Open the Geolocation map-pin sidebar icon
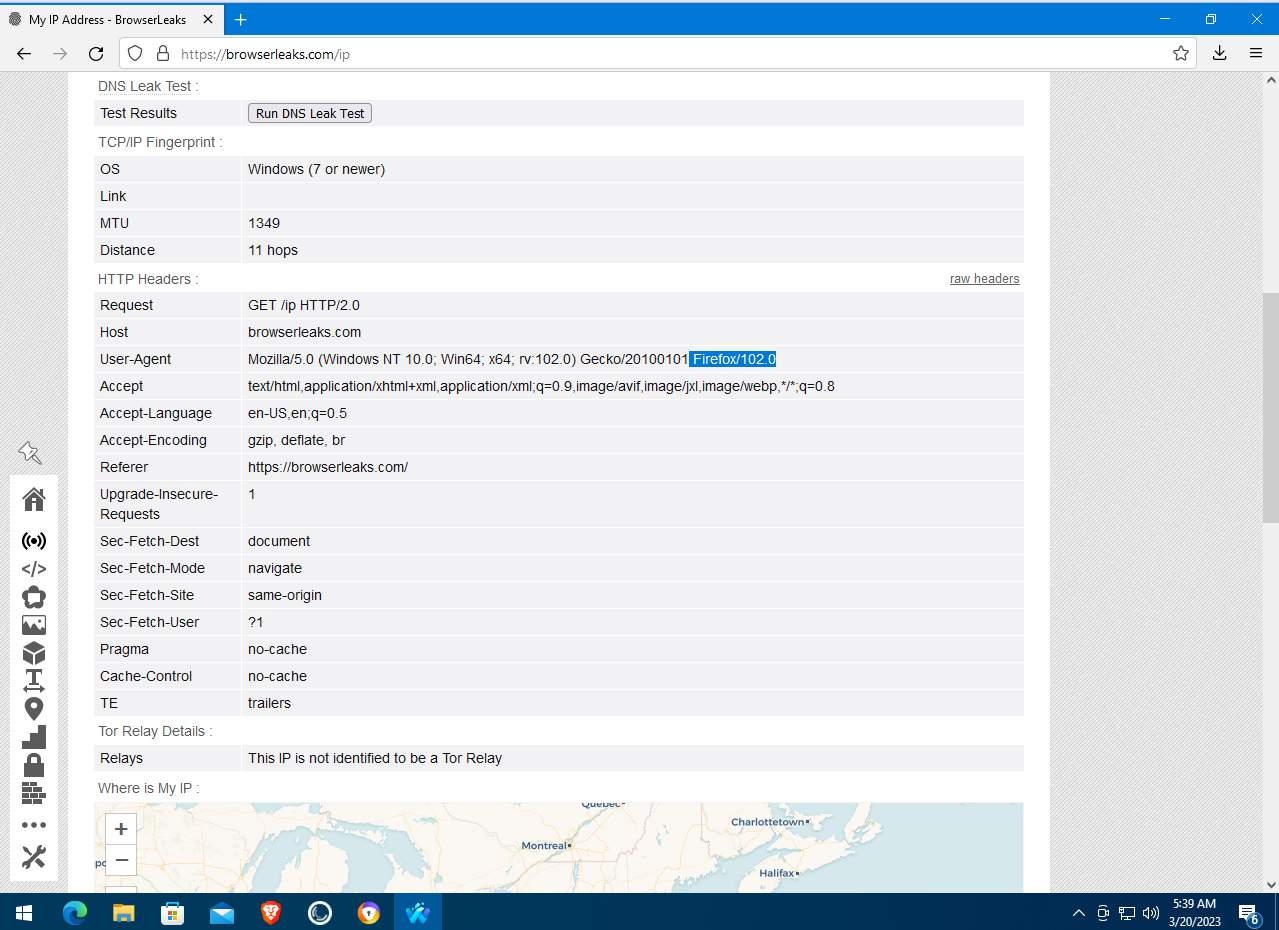This screenshot has width=1279, height=930. coord(34,709)
